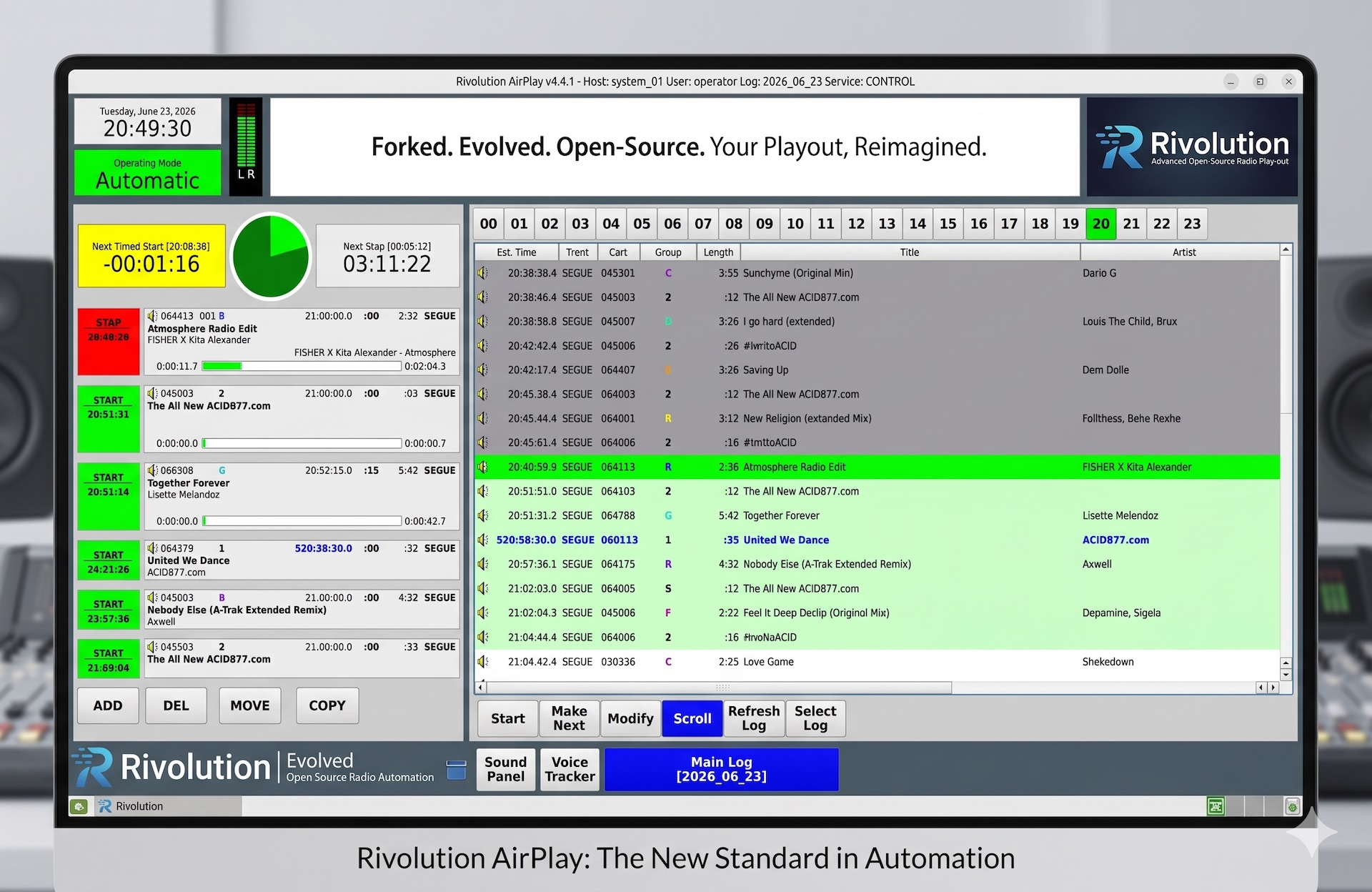Screen dimensions: 1372x892
Task: Click speaker icon of cart 066308 deck
Action: pos(152,470)
